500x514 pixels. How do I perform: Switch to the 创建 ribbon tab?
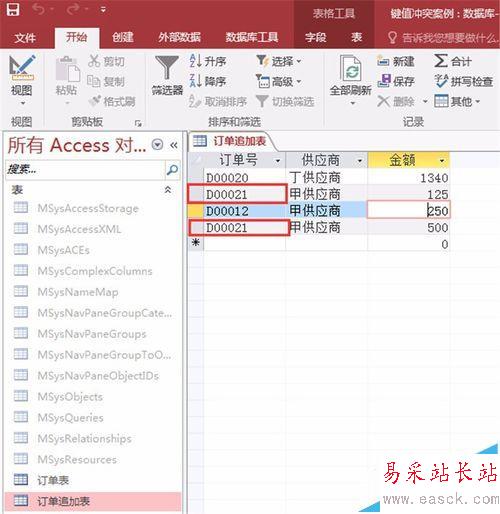point(123,37)
